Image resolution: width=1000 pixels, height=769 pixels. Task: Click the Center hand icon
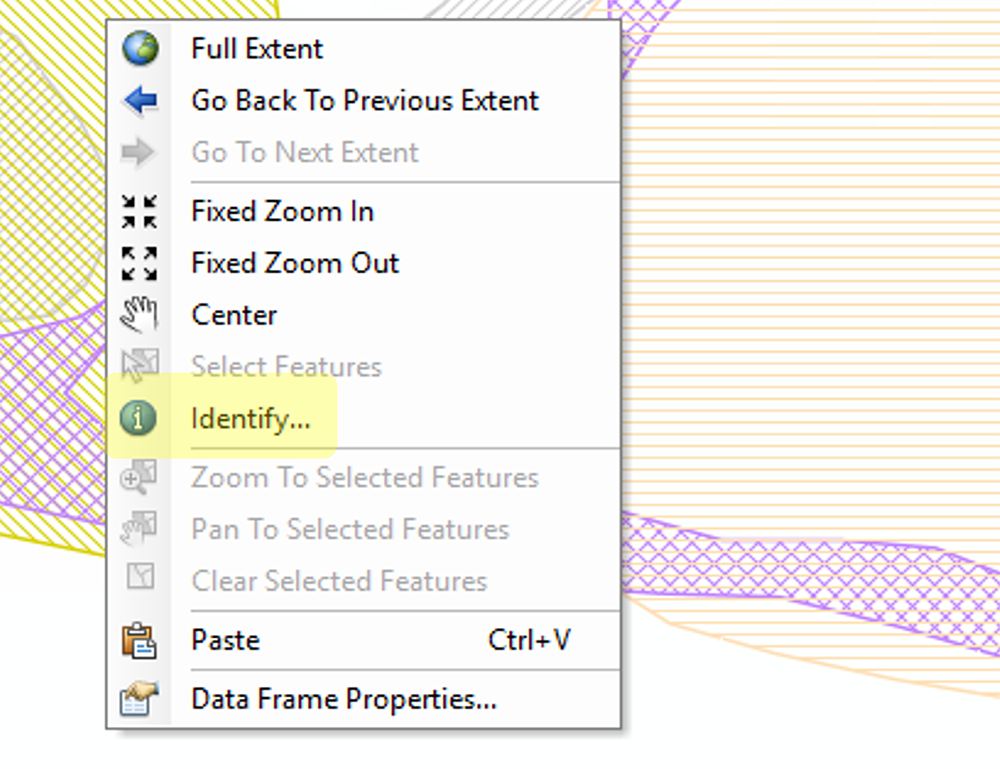click(x=140, y=314)
